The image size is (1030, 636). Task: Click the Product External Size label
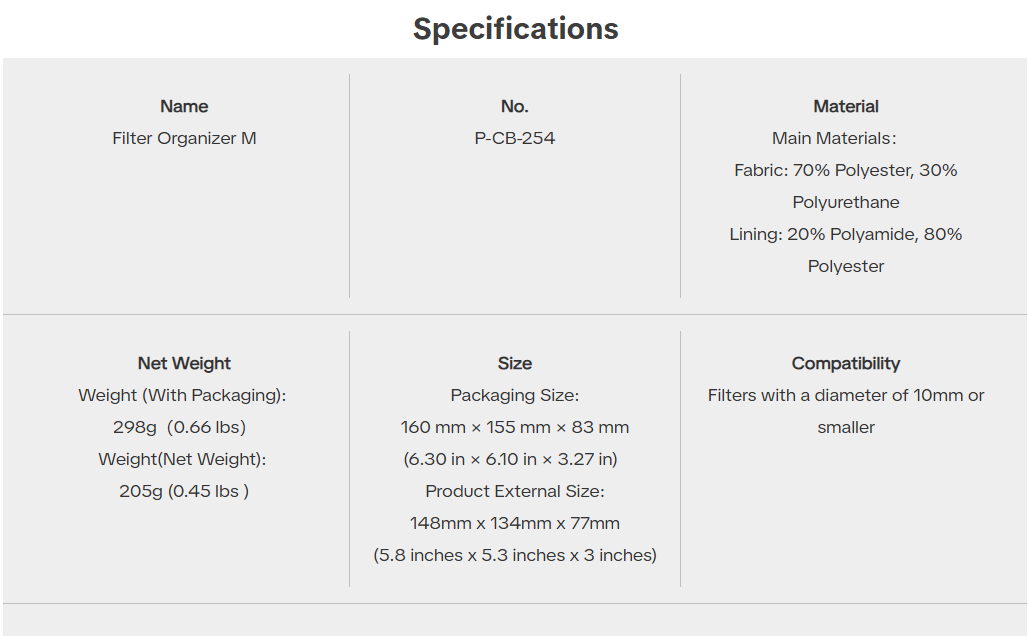click(515, 491)
